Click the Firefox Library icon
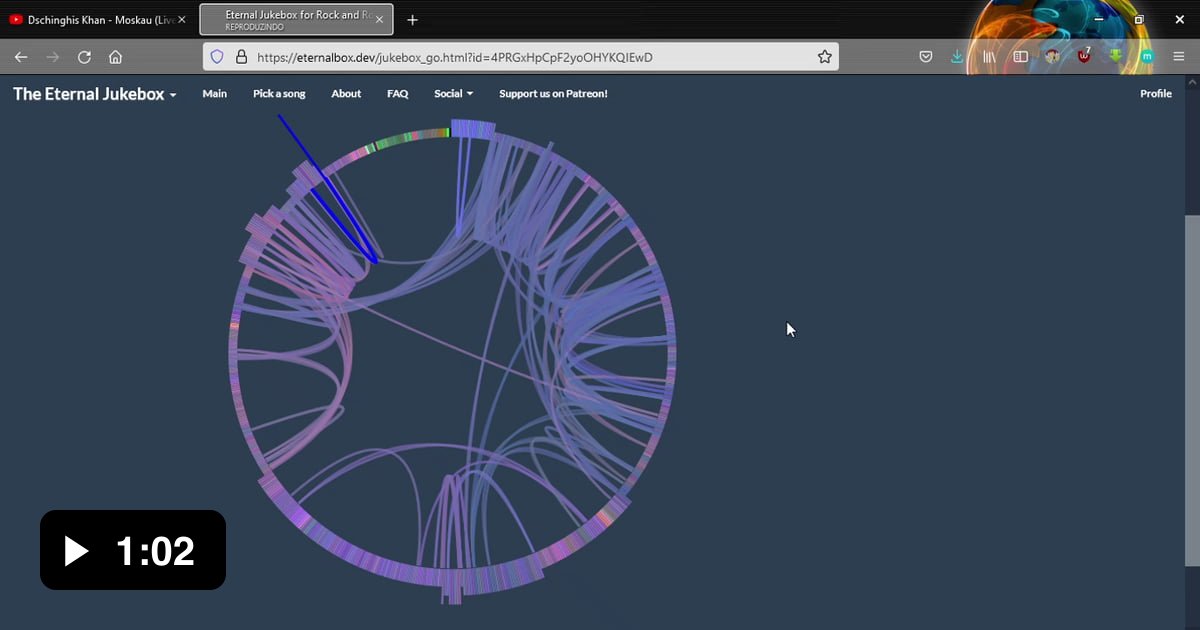Viewport: 1200px width, 630px height. [989, 56]
